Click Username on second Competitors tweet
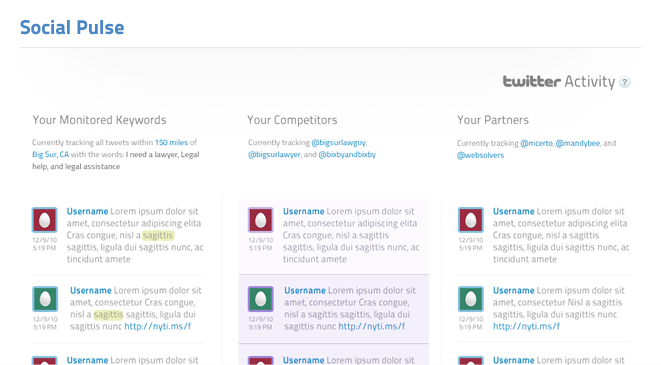The height and width of the screenshot is (365, 661). 305,290
